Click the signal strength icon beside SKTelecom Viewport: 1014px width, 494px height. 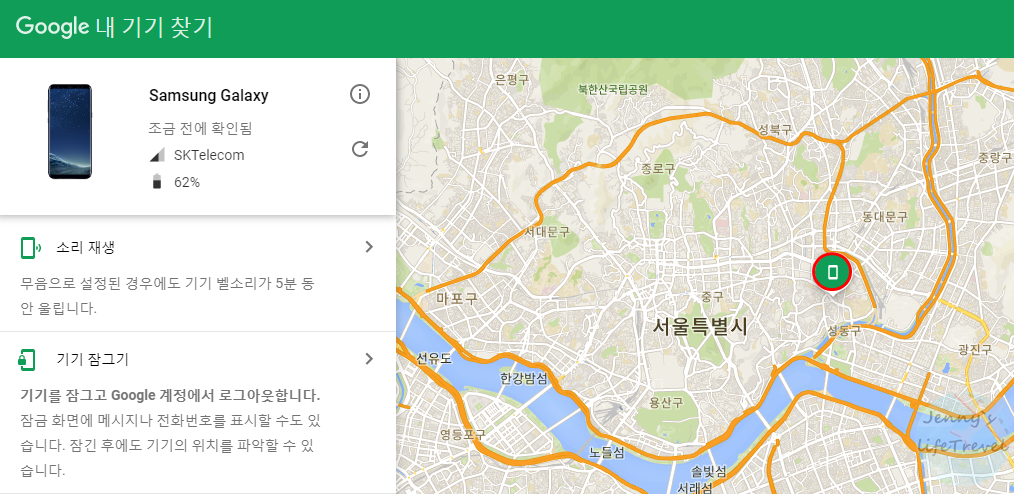coord(156,155)
